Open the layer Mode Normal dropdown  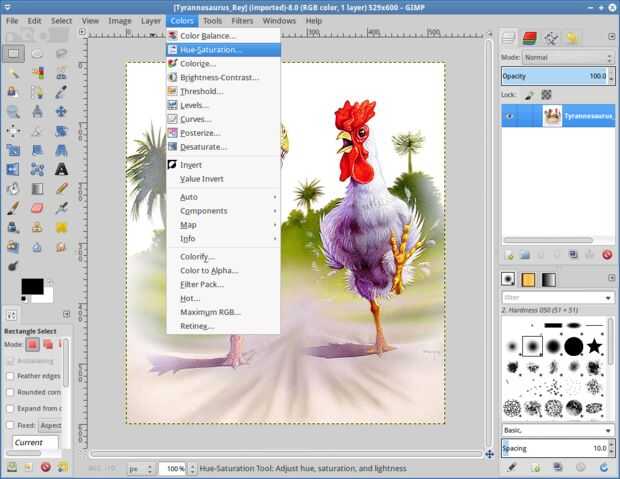click(568, 58)
